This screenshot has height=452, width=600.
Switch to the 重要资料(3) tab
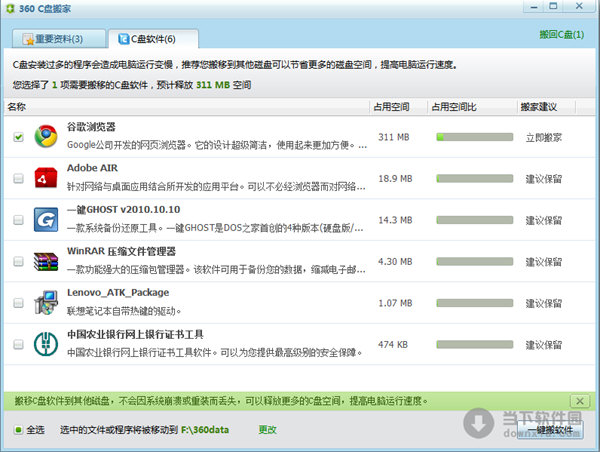click(59, 39)
